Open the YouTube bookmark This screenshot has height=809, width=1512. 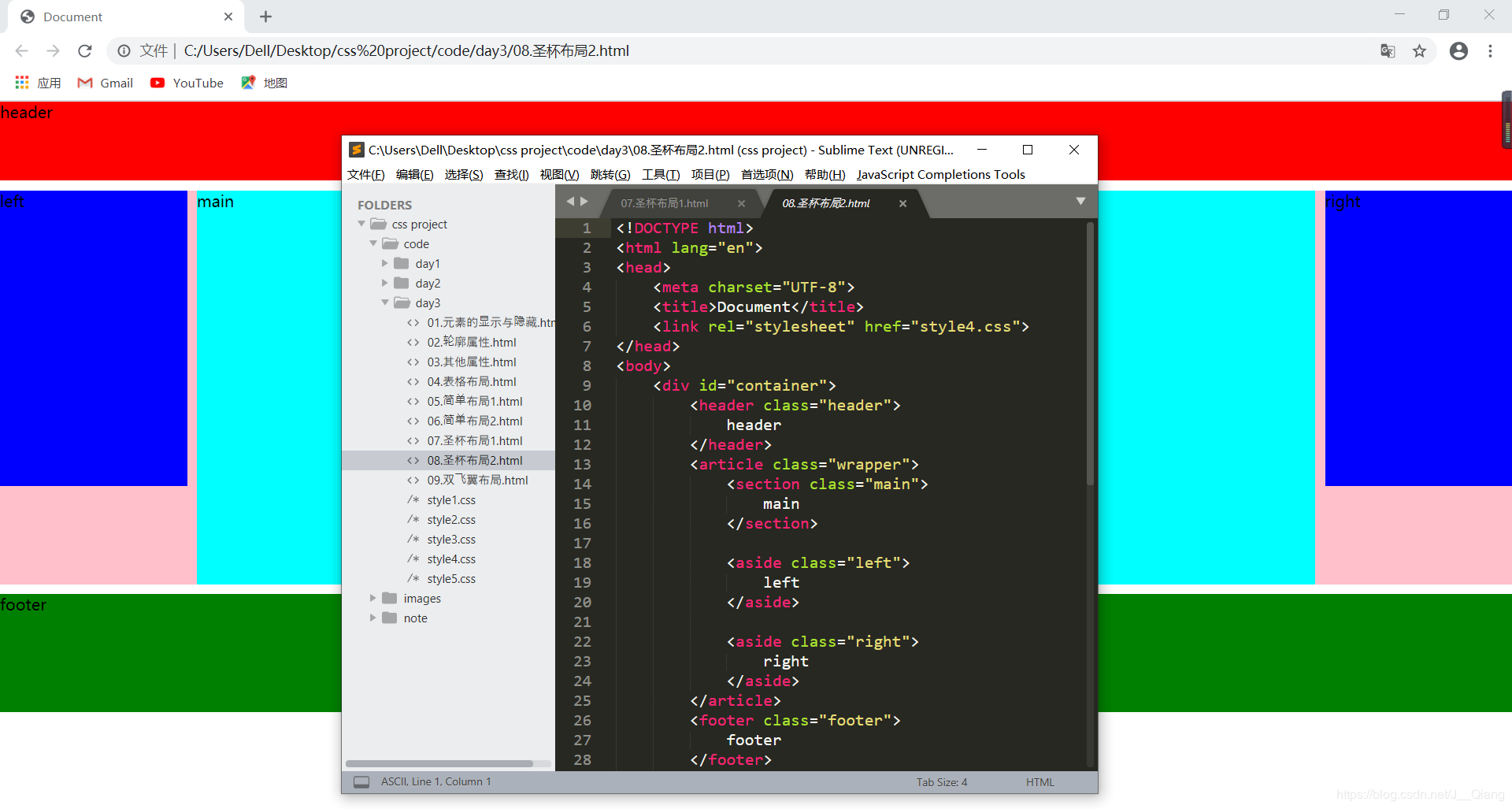(187, 83)
